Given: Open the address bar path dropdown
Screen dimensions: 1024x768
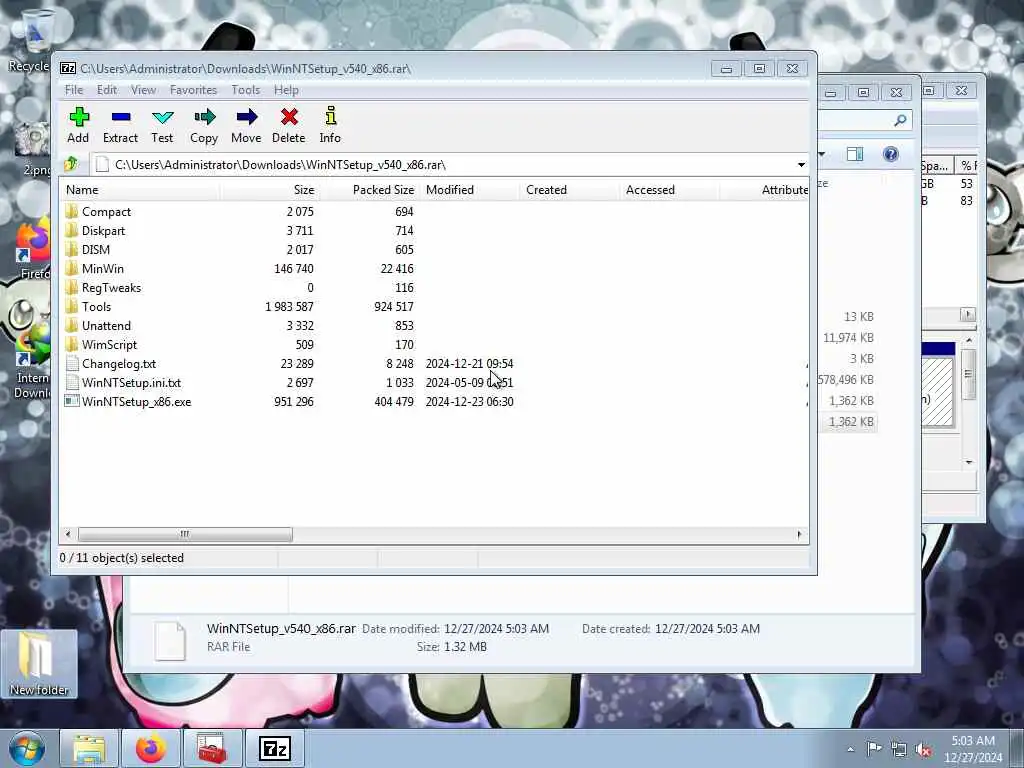Looking at the screenshot, I should [801, 165].
